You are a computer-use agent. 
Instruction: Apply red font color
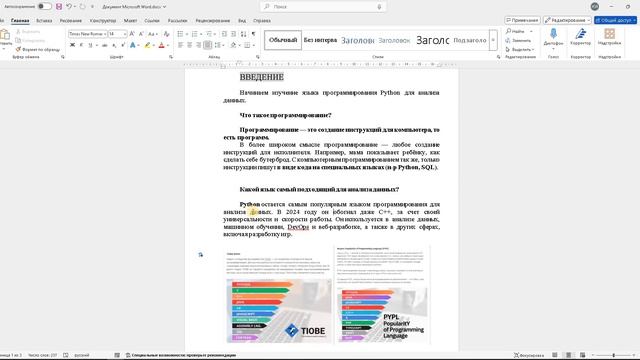click(162, 45)
